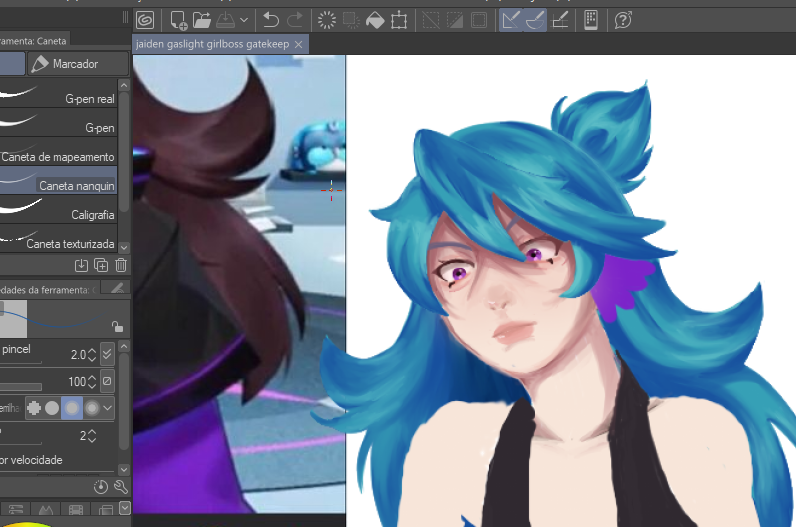Click brush size 2.0 stepper arrows
Screen dimensions: 796x527
coord(92,354)
